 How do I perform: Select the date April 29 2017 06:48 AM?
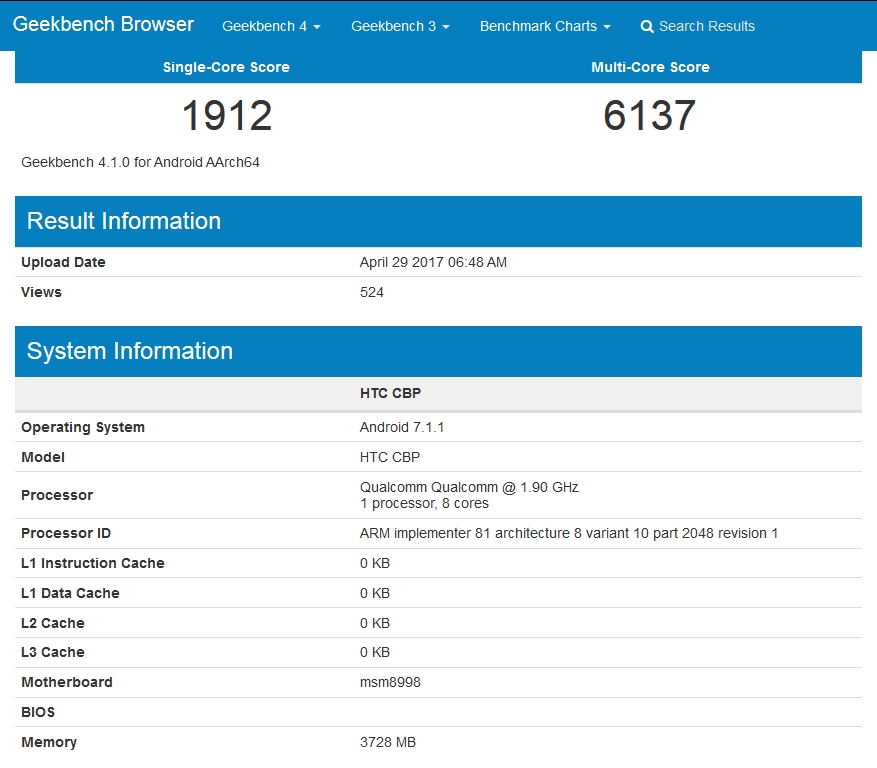point(433,262)
